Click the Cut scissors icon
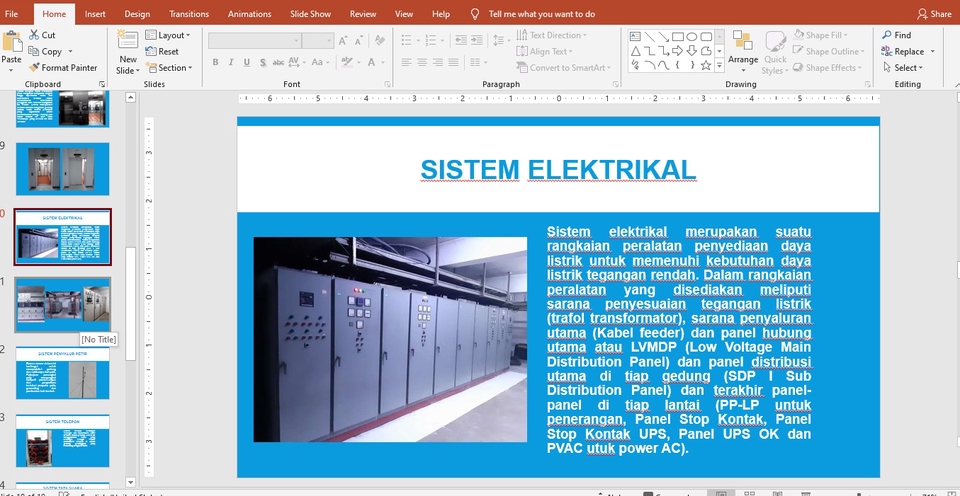Screen dimensions: 960x496 (34, 35)
